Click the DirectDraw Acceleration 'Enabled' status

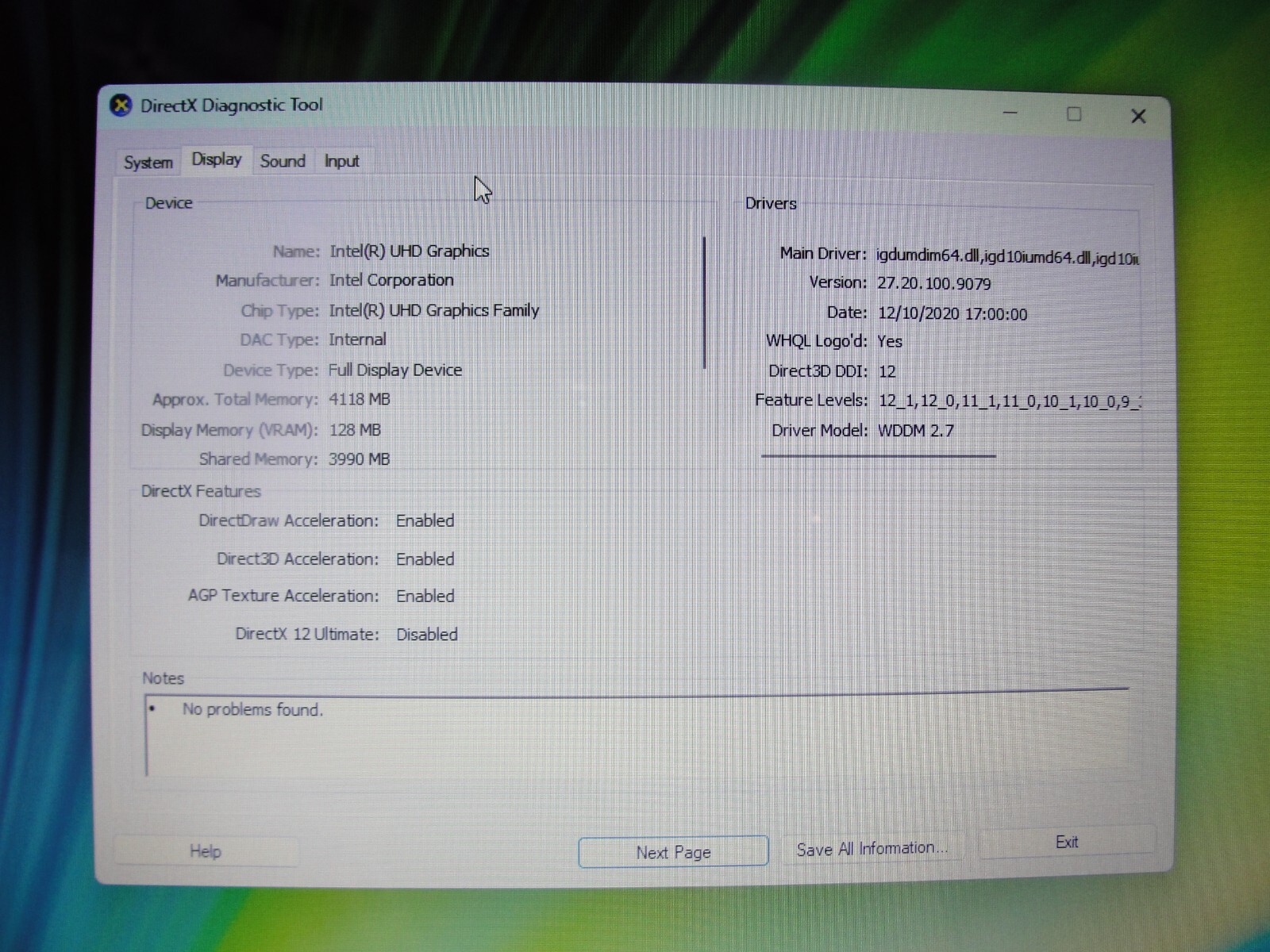pos(425,520)
